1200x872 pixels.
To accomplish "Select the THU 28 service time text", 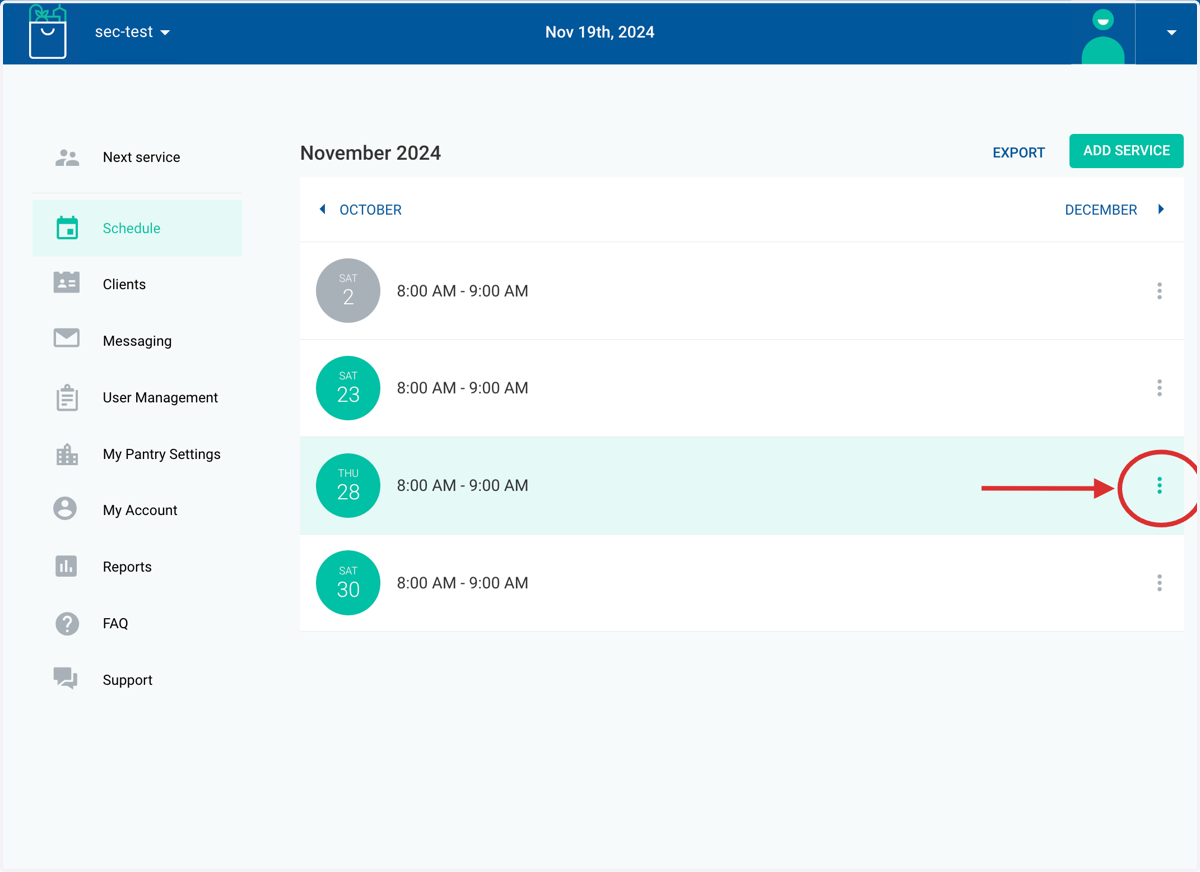I will (x=462, y=485).
